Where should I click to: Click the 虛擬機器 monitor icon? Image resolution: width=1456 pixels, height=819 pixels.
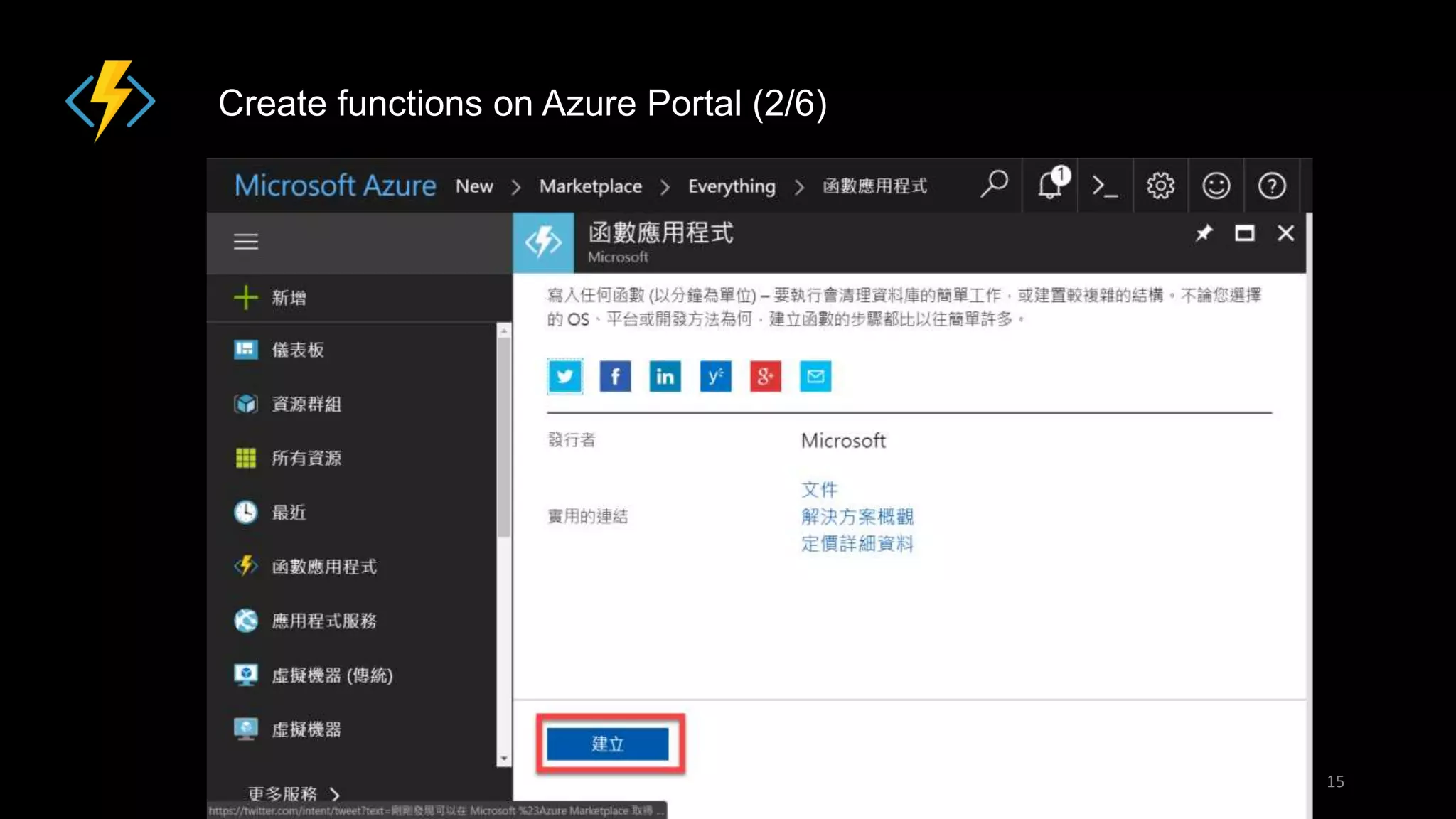tap(245, 729)
